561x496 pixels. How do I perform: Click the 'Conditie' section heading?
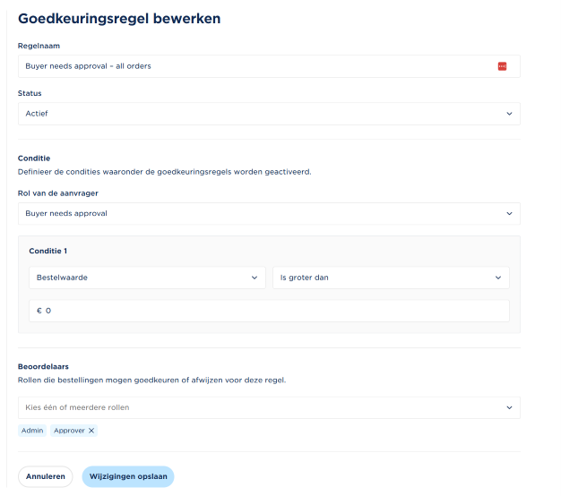[x=34, y=158]
